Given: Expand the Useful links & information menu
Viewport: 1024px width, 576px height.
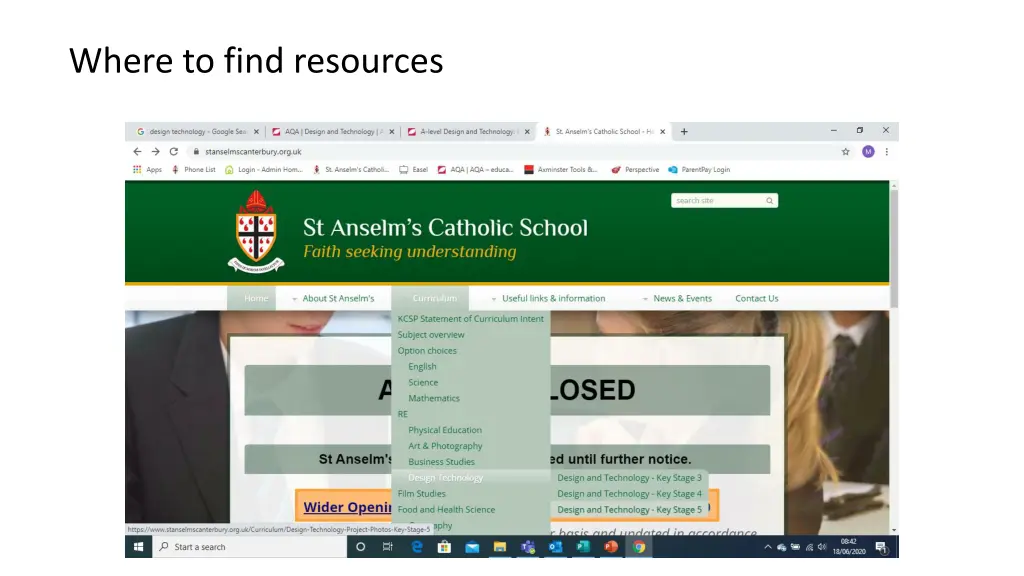Looking at the screenshot, I should tap(553, 298).
